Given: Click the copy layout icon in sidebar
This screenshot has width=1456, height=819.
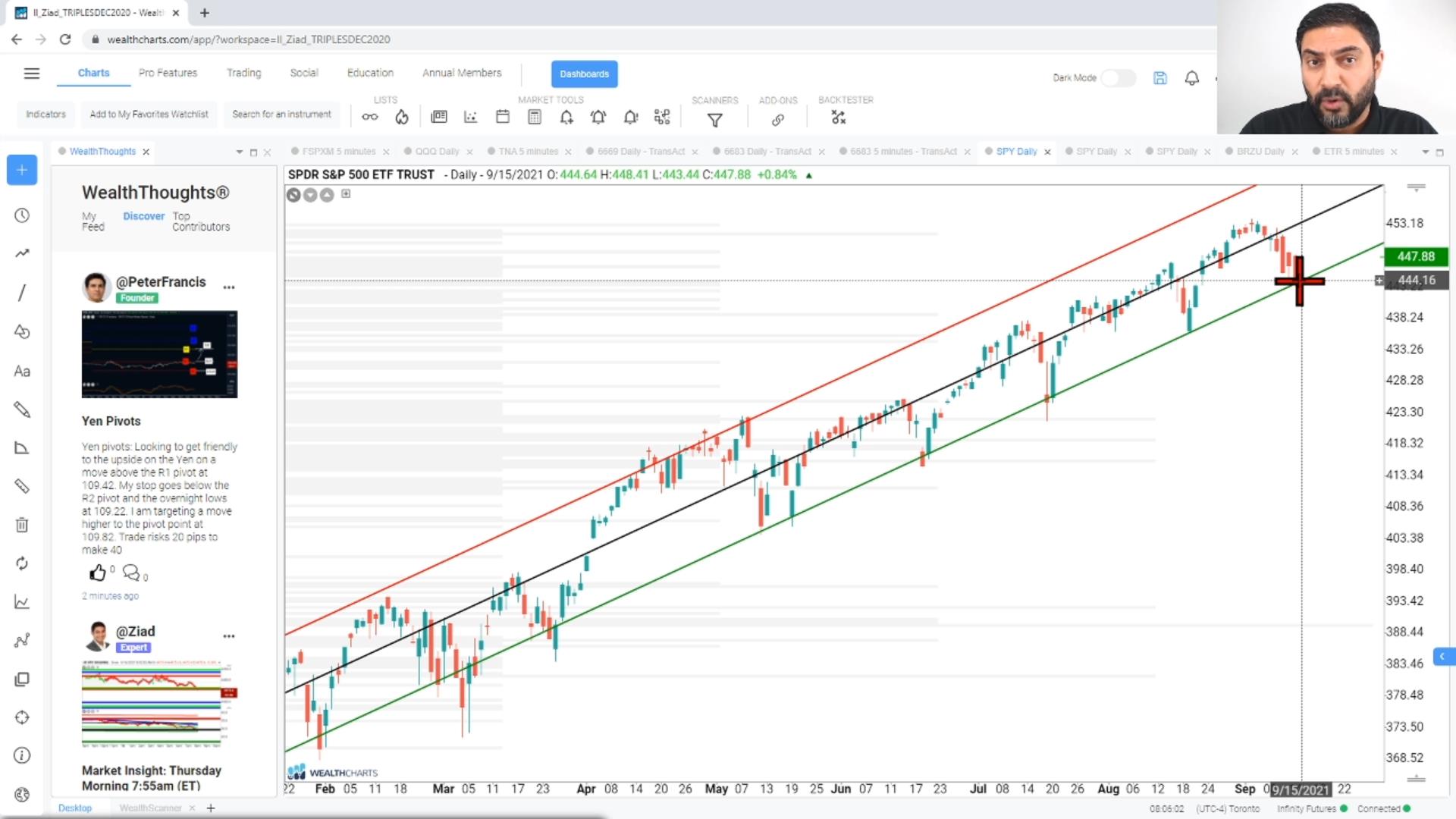Looking at the screenshot, I should click(x=22, y=679).
